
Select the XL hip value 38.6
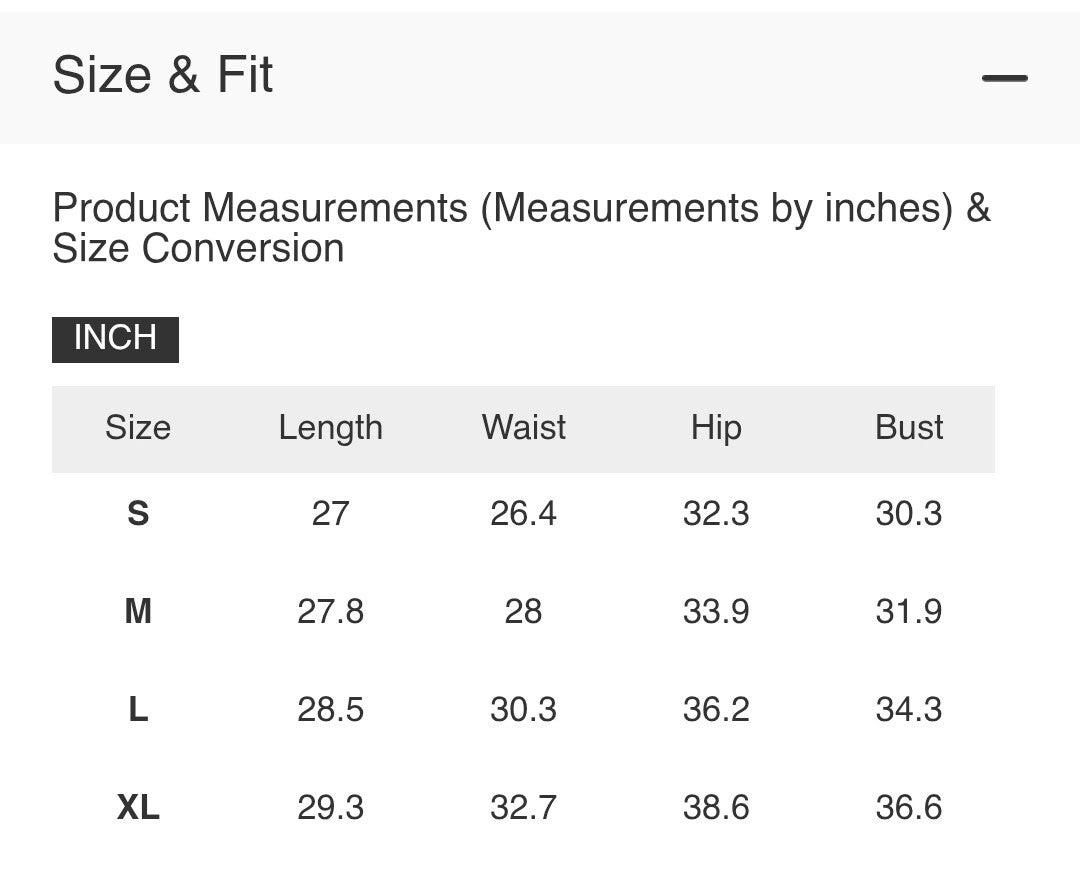(716, 807)
